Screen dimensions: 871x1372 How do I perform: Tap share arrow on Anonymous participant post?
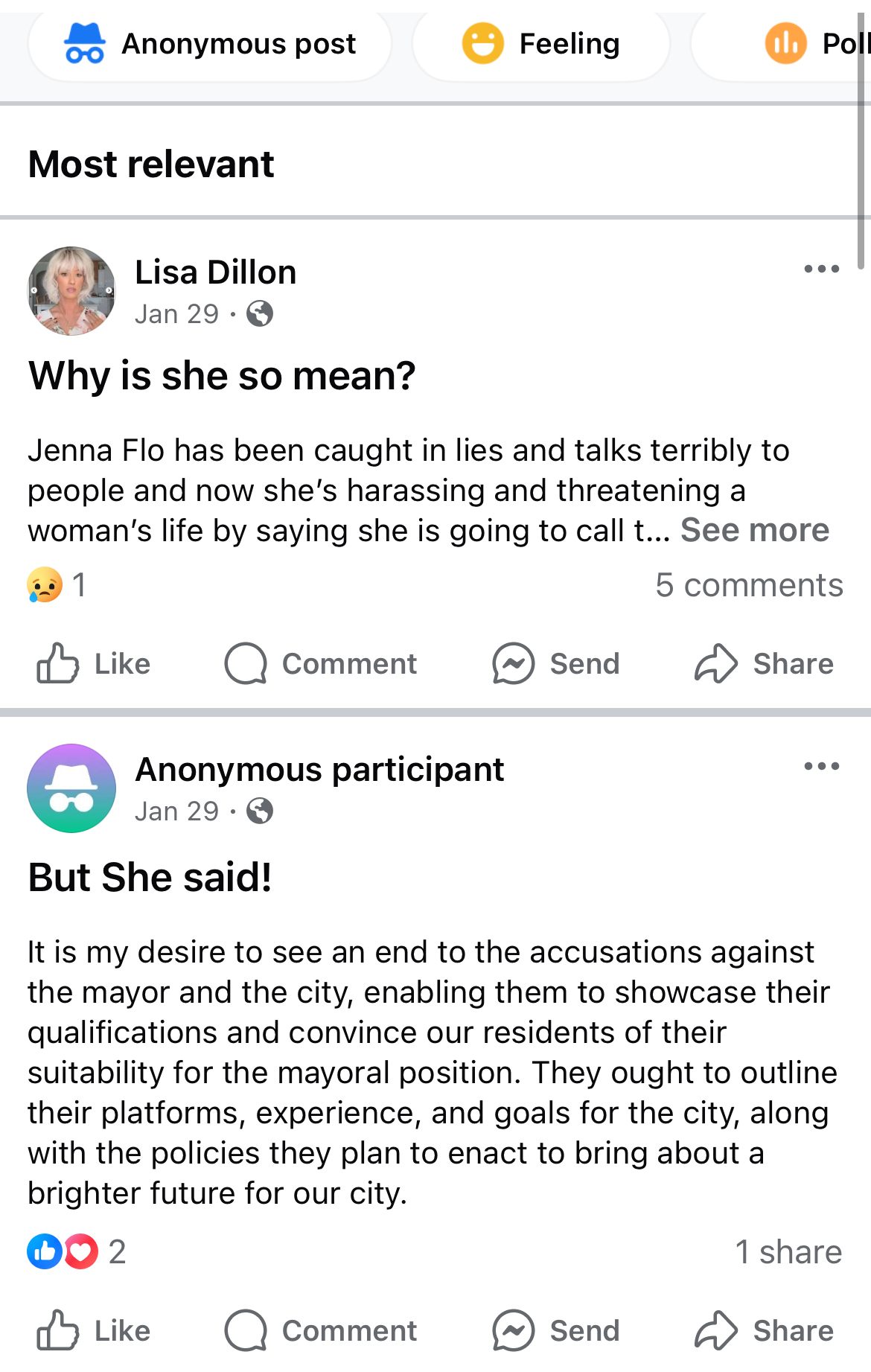(x=716, y=1330)
